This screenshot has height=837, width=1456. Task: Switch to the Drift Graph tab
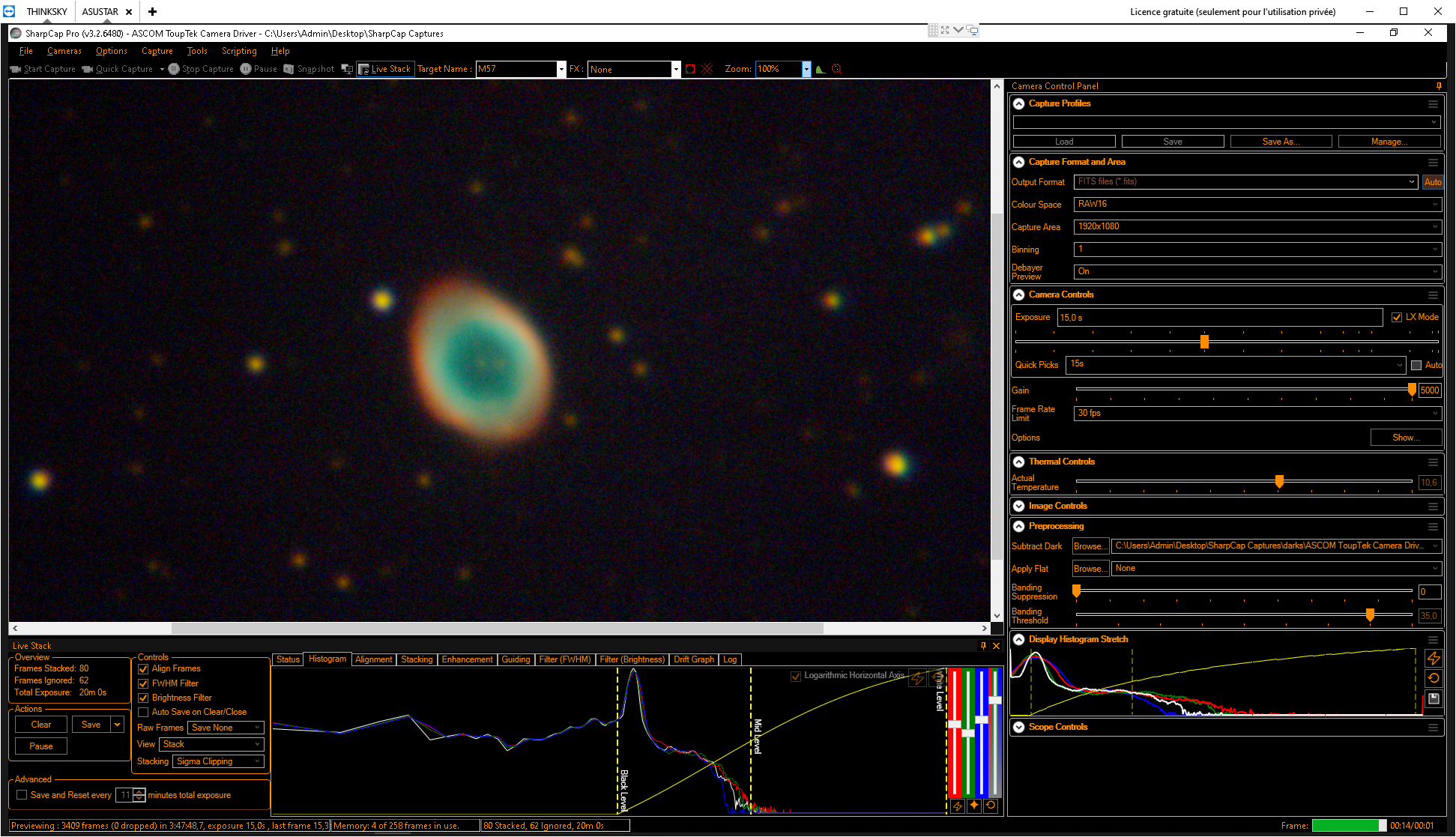(694, 659)
